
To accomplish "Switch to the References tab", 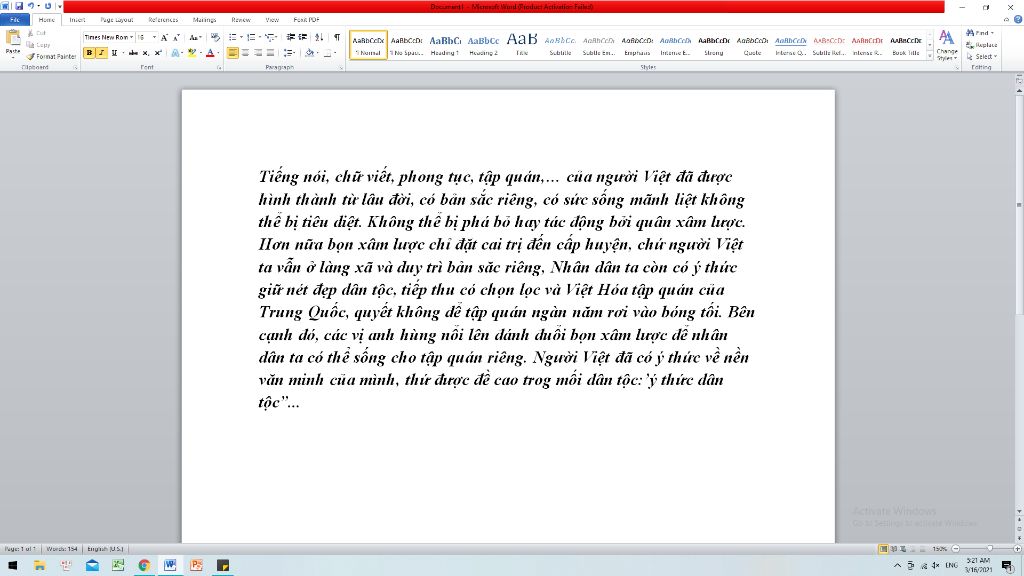I will coord(163,20).
